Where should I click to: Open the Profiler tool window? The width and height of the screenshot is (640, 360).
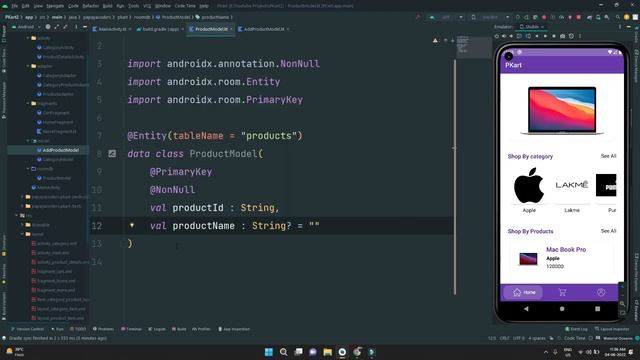(x=201, y=329)
